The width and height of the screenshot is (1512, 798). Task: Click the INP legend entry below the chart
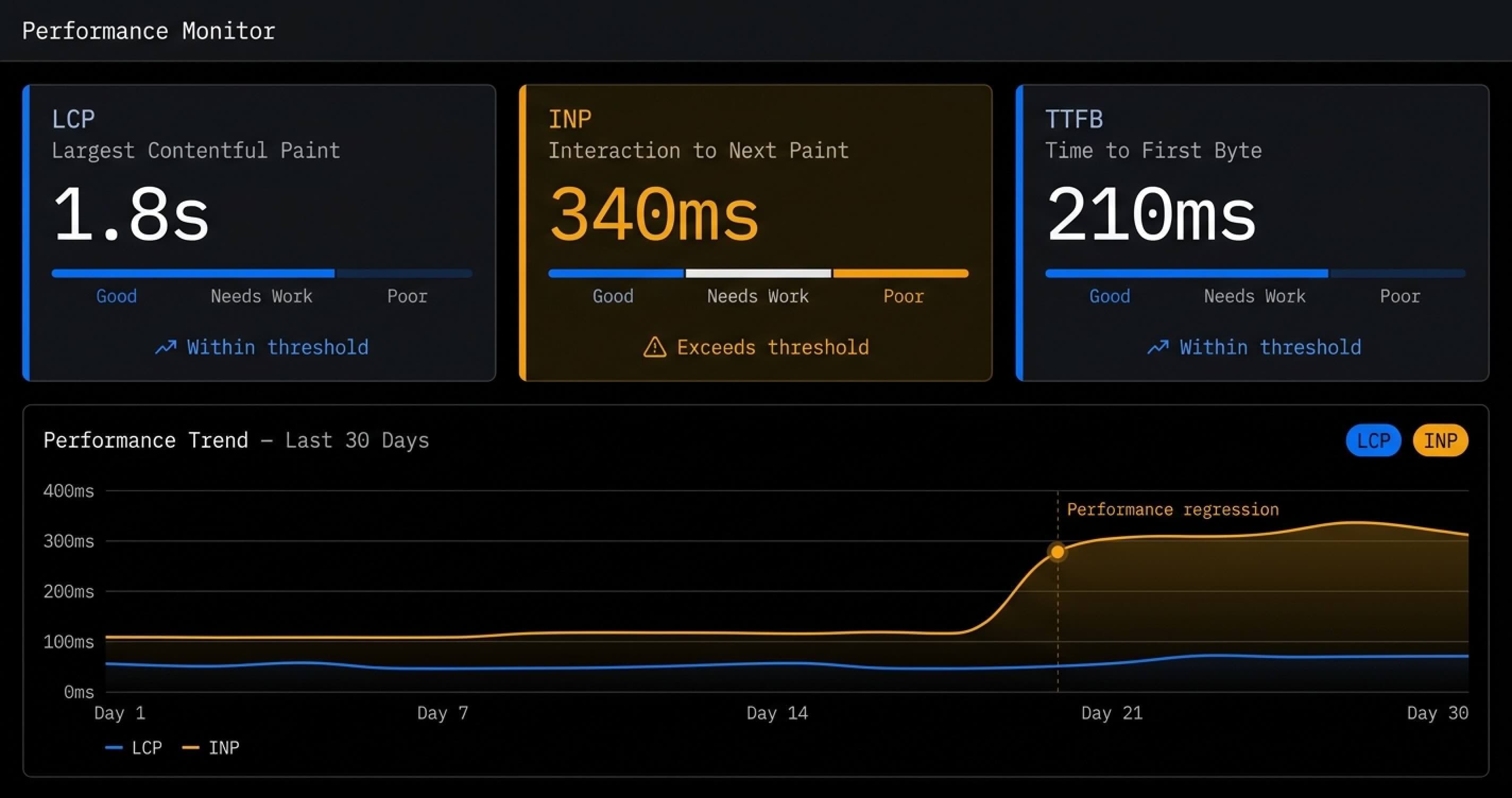click(211, 748)
